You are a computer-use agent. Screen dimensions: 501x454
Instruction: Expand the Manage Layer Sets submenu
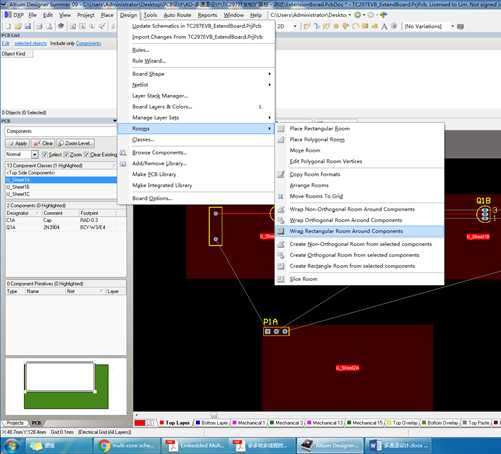(197, 118)
